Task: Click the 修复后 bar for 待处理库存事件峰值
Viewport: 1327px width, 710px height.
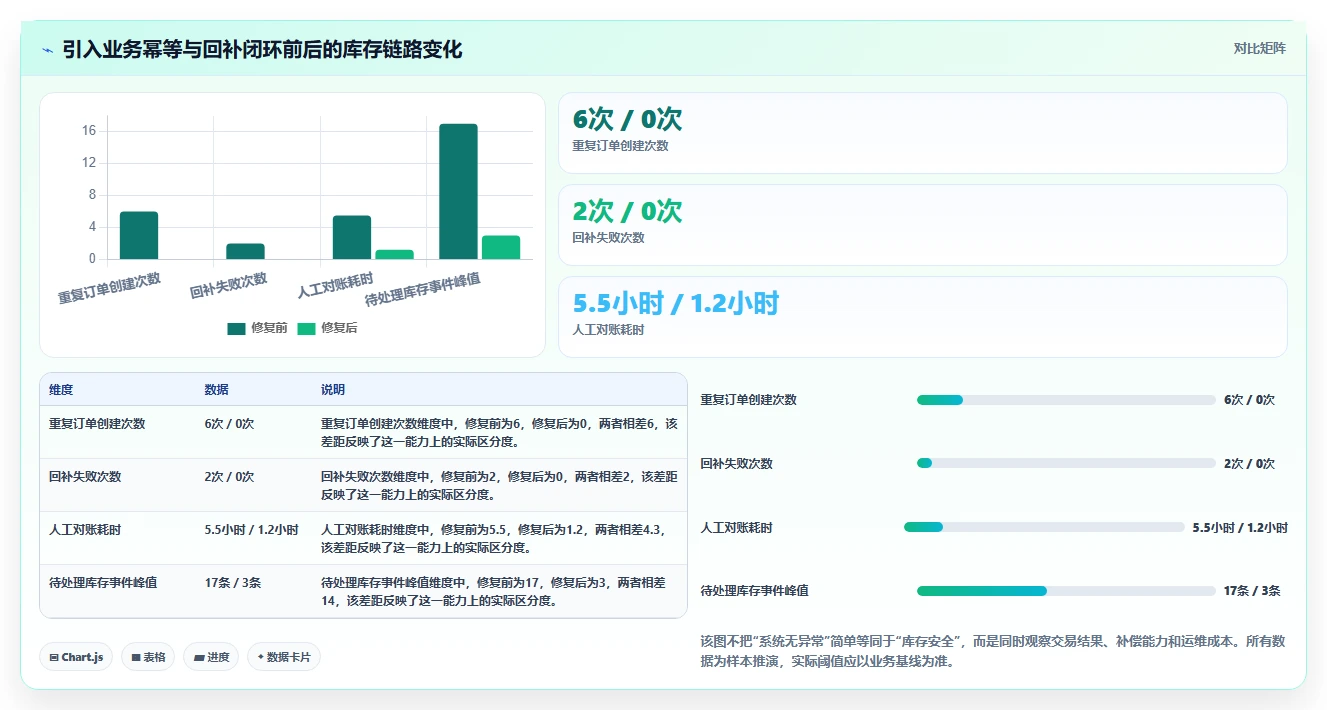Action: (x=501, y=248)
